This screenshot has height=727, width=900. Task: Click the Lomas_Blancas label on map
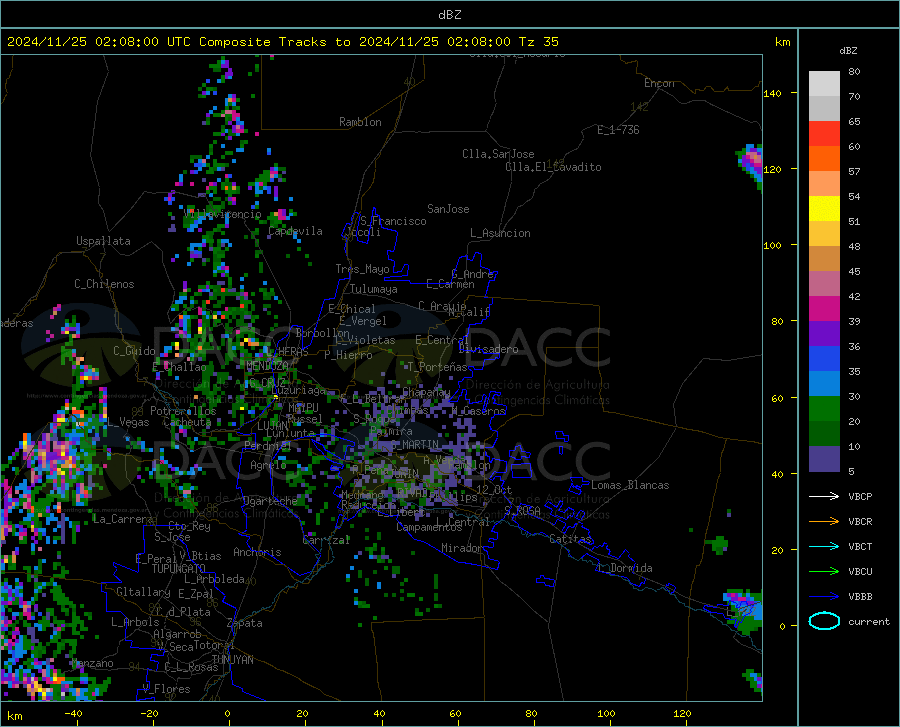coord(630,485)
